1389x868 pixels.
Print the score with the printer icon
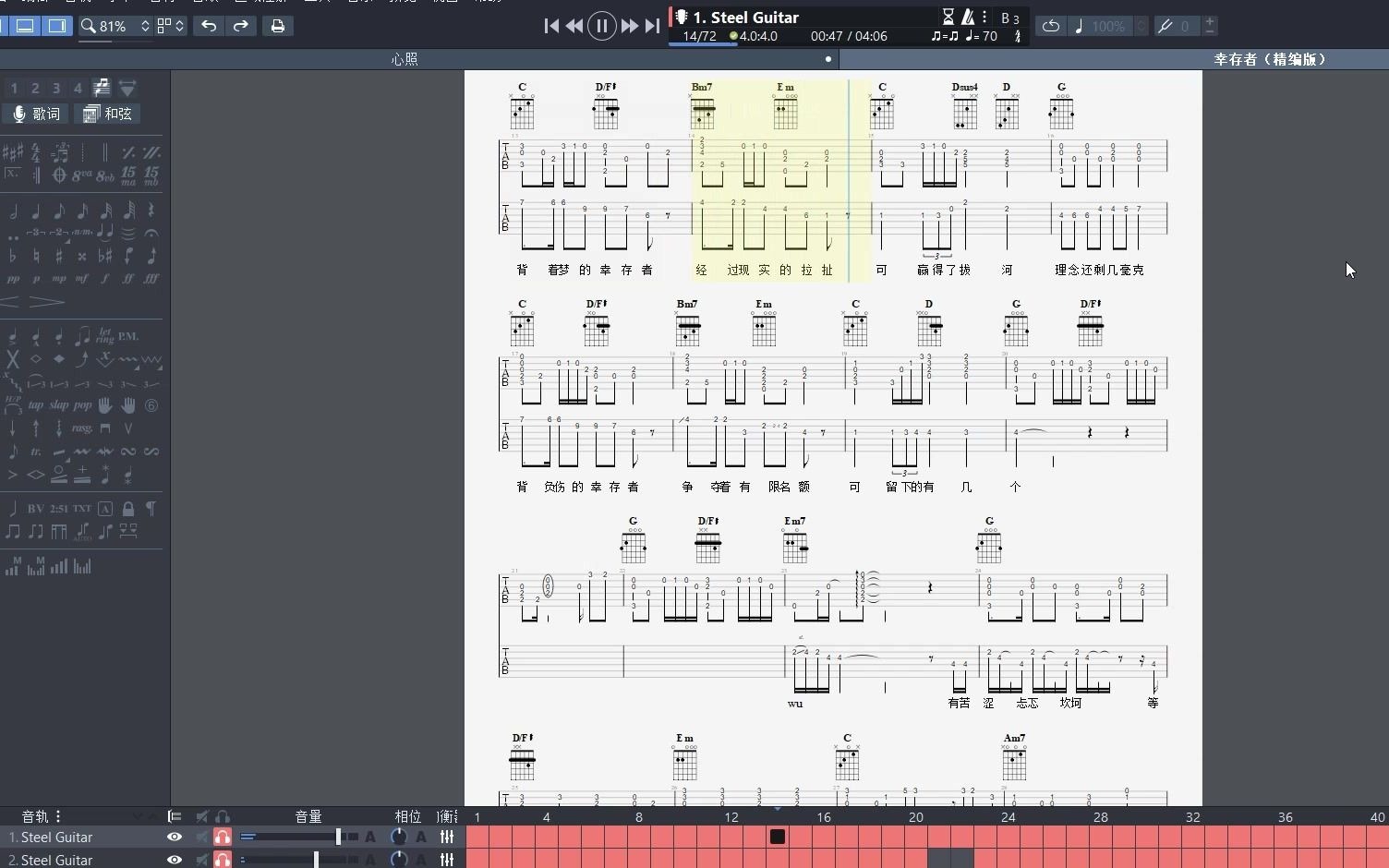[278, 26]
